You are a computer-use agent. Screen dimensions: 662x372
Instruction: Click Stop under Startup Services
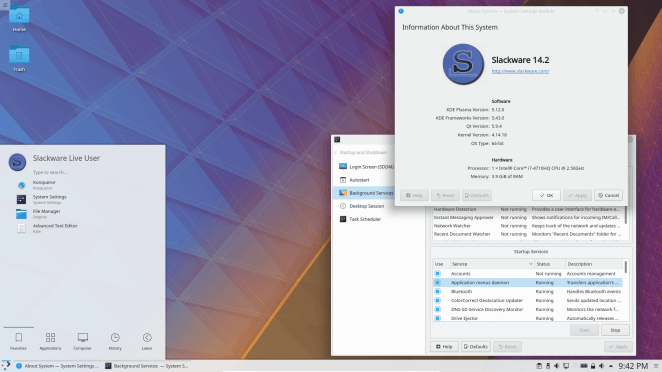pos(615,330)
